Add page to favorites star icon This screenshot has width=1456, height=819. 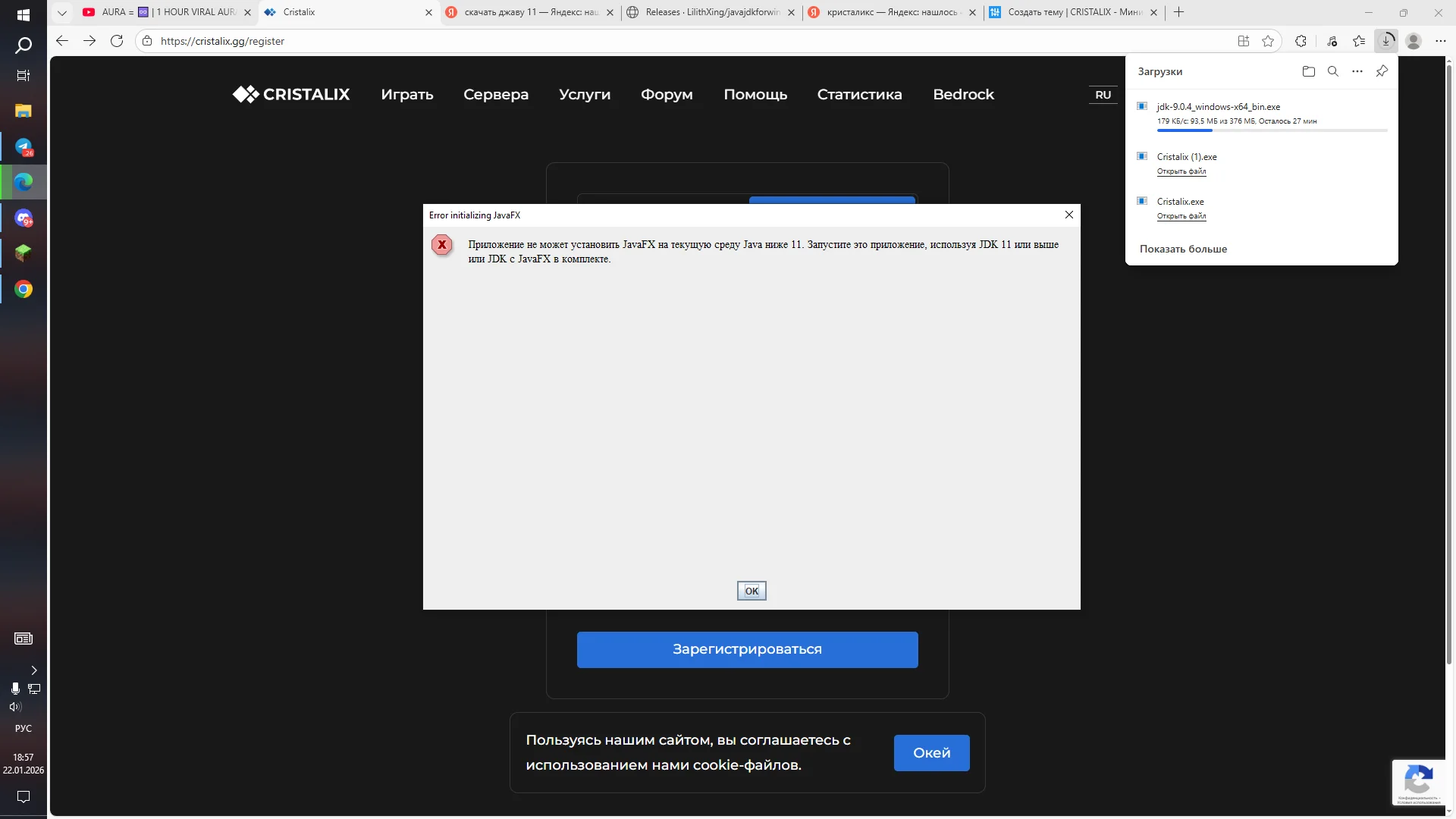1268,41
